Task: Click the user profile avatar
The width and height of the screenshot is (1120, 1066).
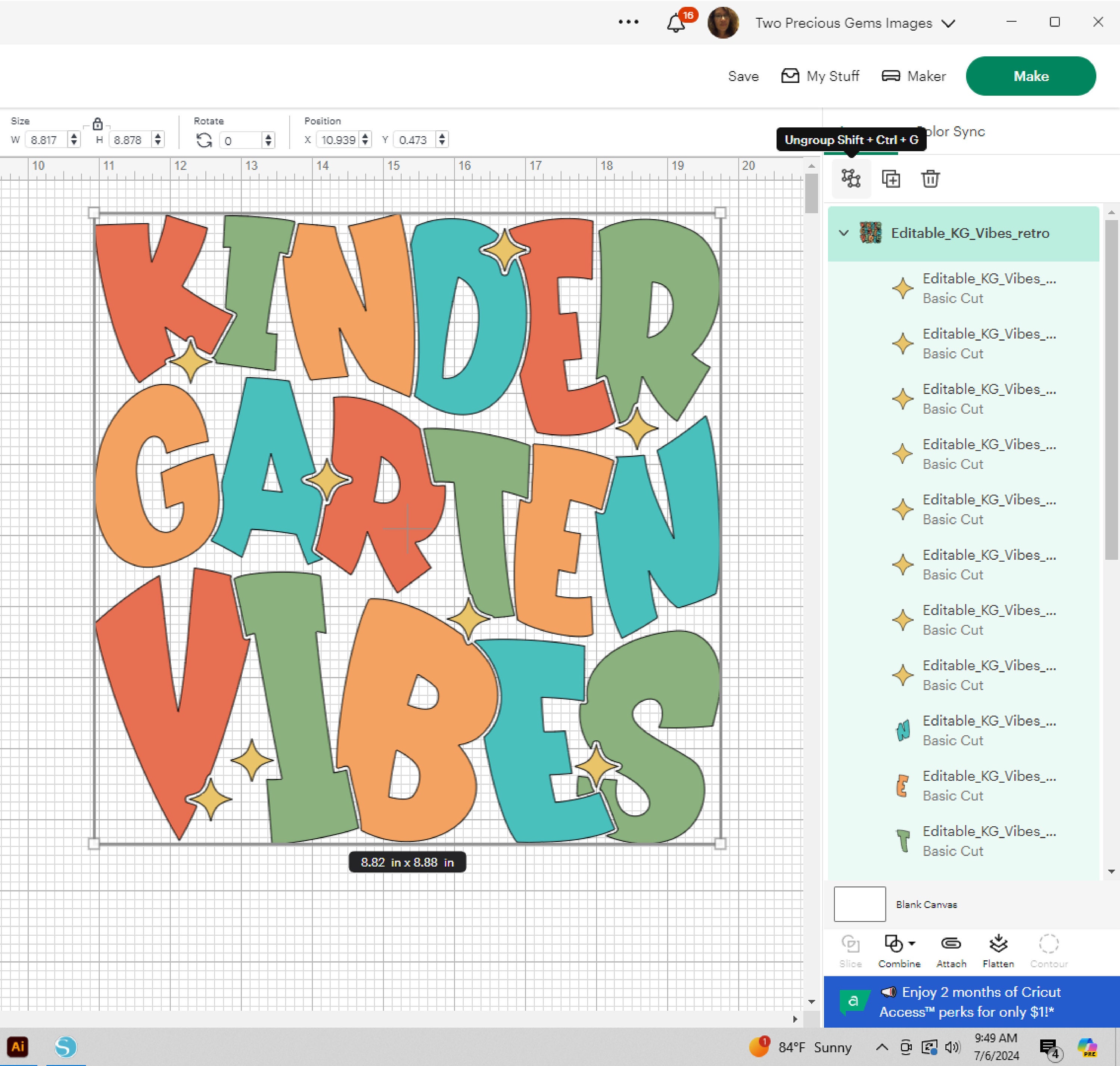Action: pyautogui.click(x=723, y=23)
